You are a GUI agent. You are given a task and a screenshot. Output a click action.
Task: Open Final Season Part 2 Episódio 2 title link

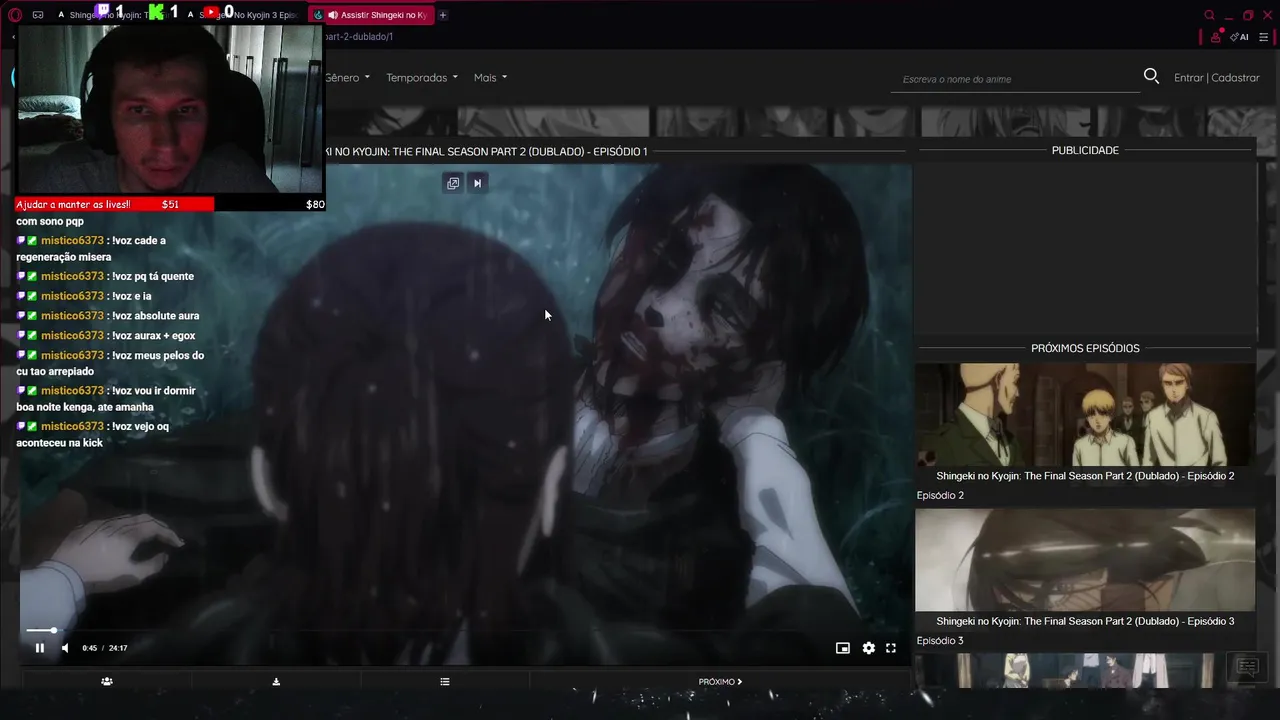point(1085,476)
